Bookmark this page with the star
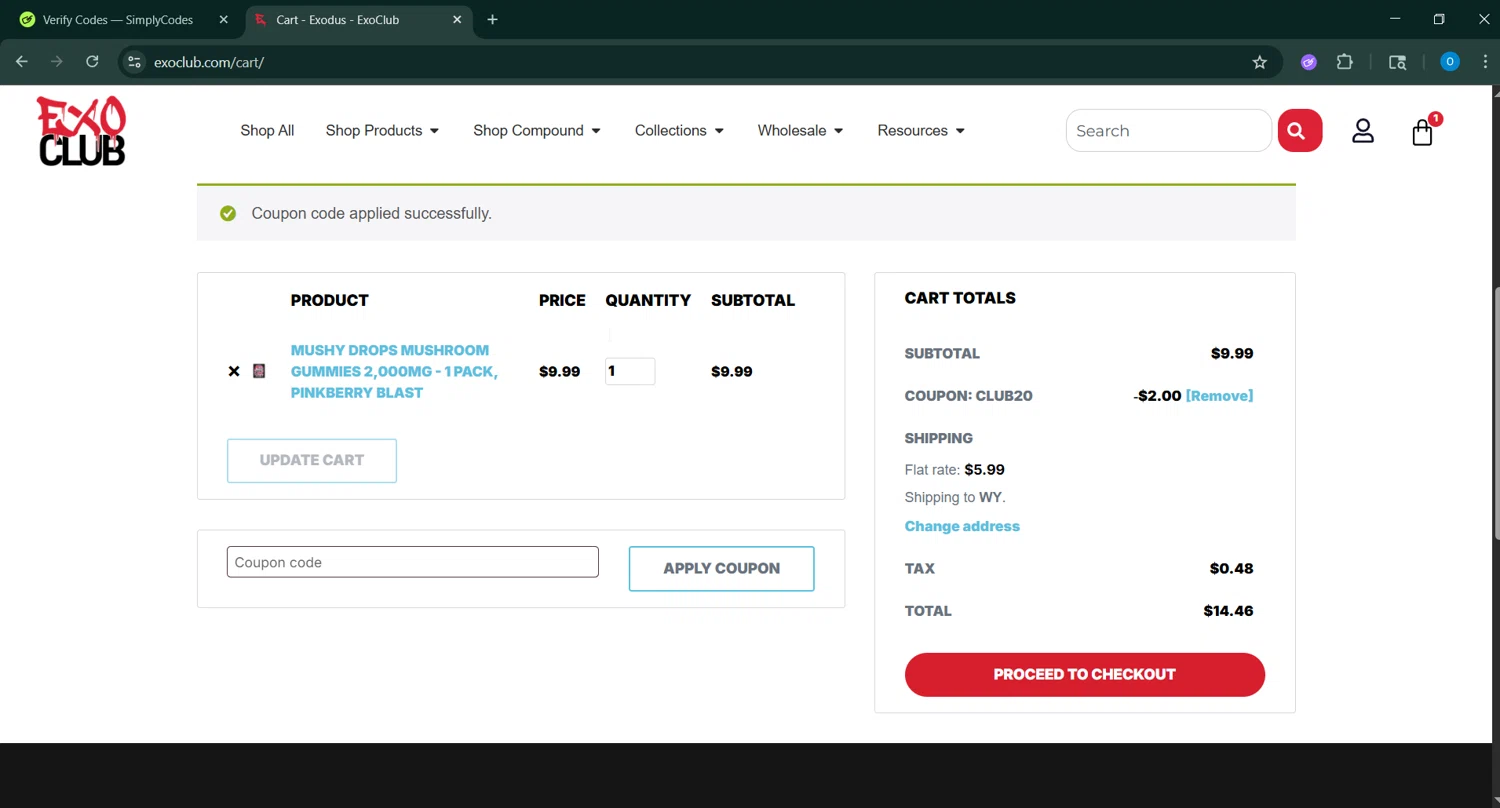The image size is (1500, 808). click(x=1260, y=62)
